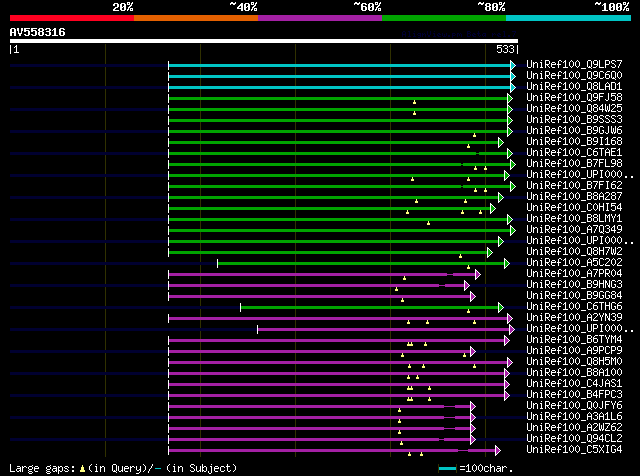640x476 pixels.
Task: Select the UniRef100_A5C202 label
Action: (x=574, y=263)
